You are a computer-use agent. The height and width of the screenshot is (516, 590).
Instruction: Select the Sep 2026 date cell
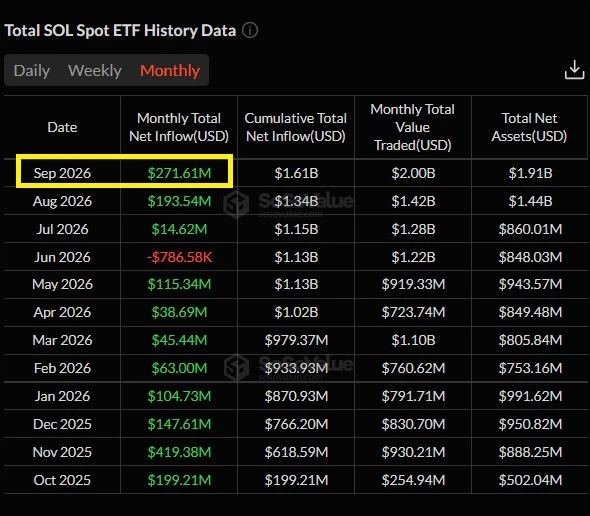62,173
